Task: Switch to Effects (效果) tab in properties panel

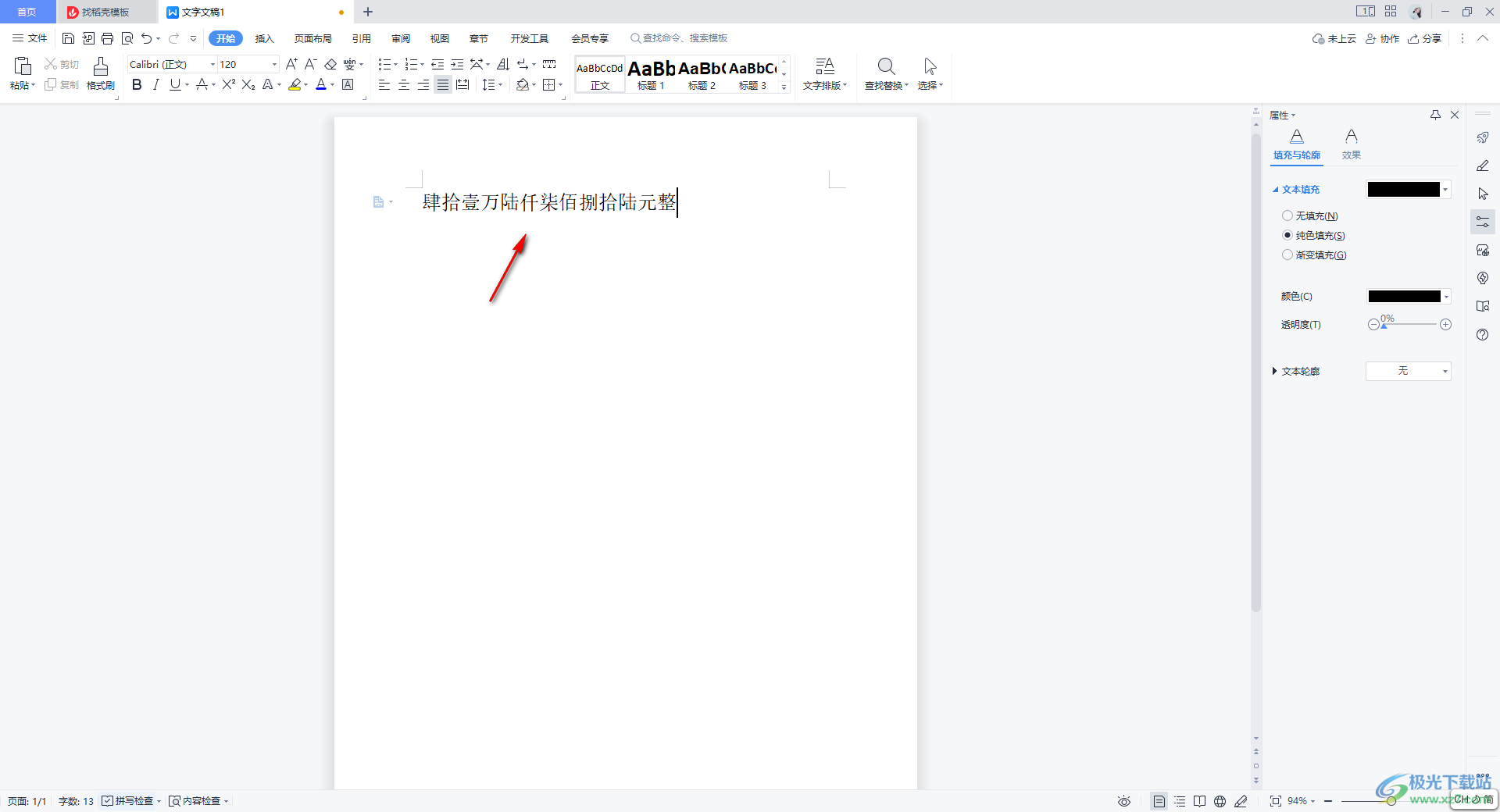Action: click(x=1352, y=145)
